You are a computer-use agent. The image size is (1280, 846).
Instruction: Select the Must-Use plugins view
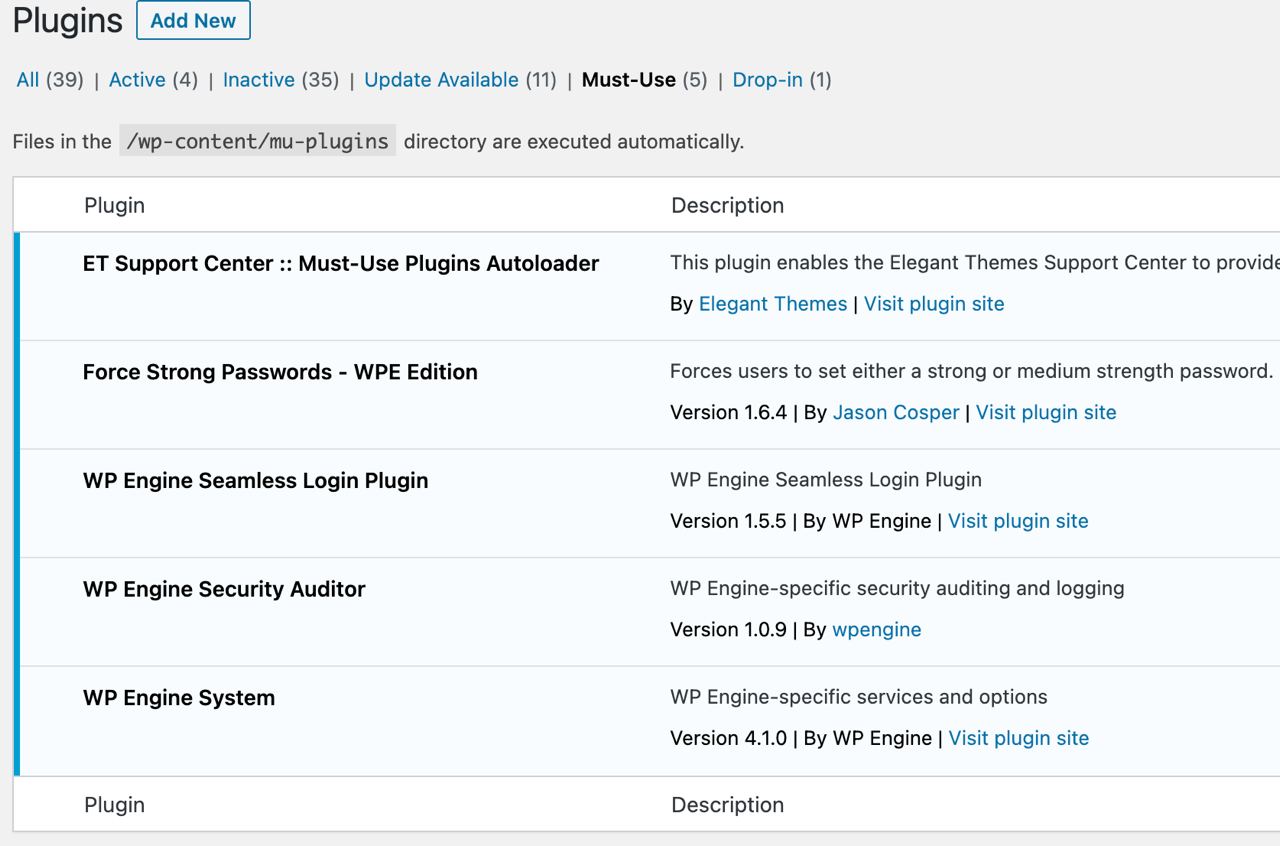point(629,80)
